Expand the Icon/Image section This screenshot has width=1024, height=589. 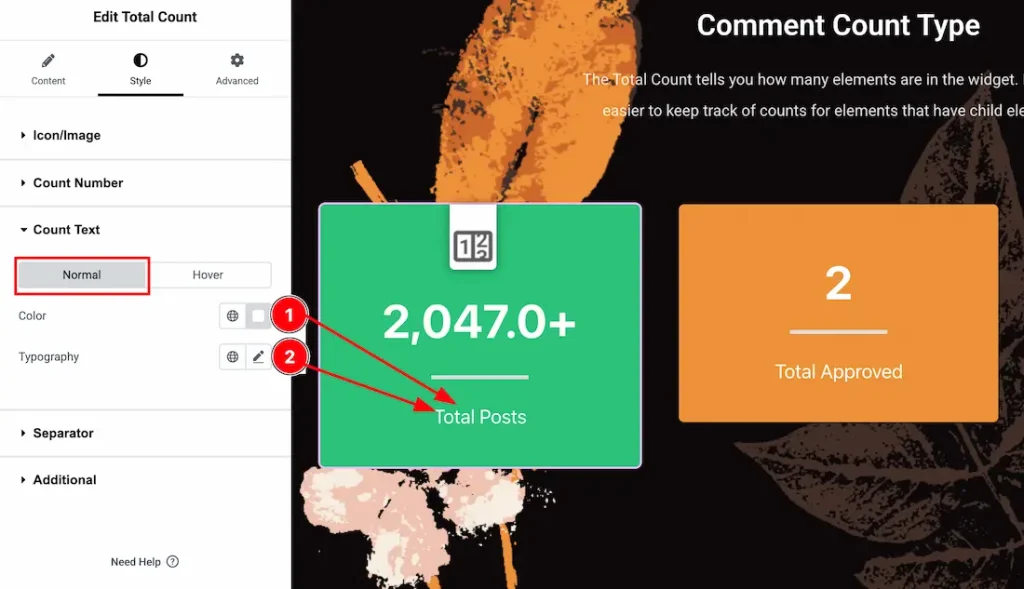[x=66, y=135]
